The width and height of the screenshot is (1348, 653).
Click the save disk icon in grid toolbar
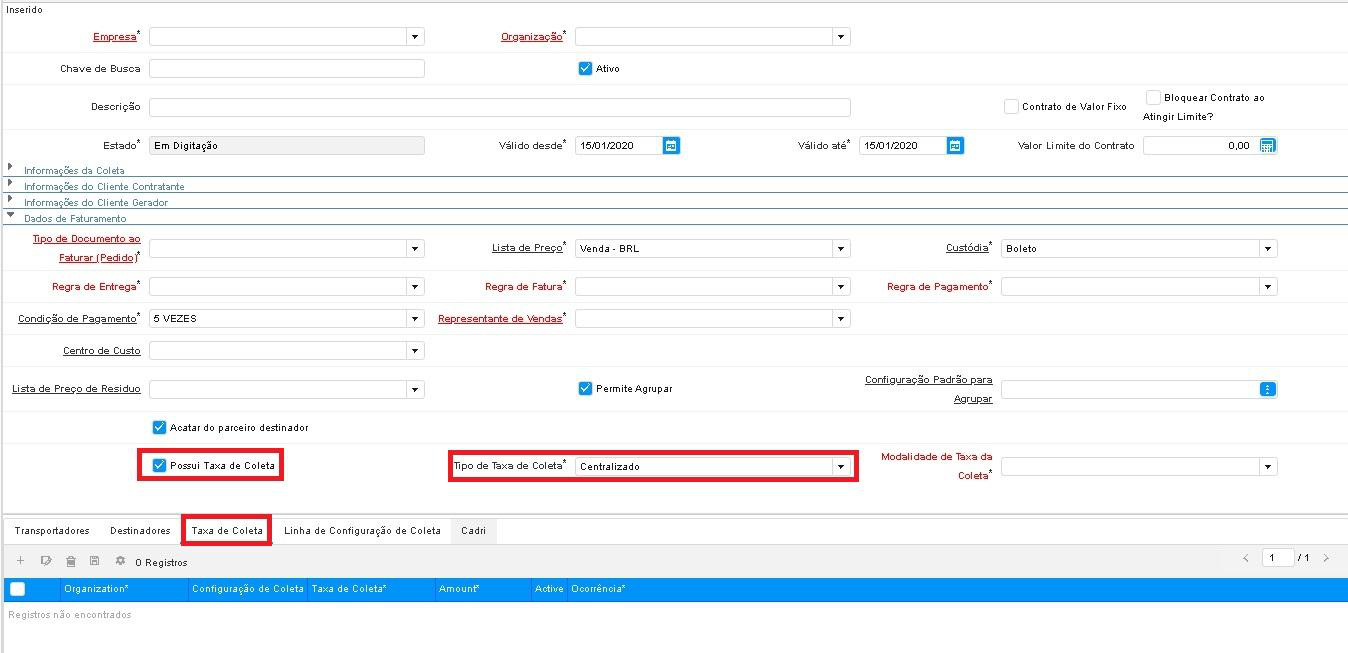(95, 561)
